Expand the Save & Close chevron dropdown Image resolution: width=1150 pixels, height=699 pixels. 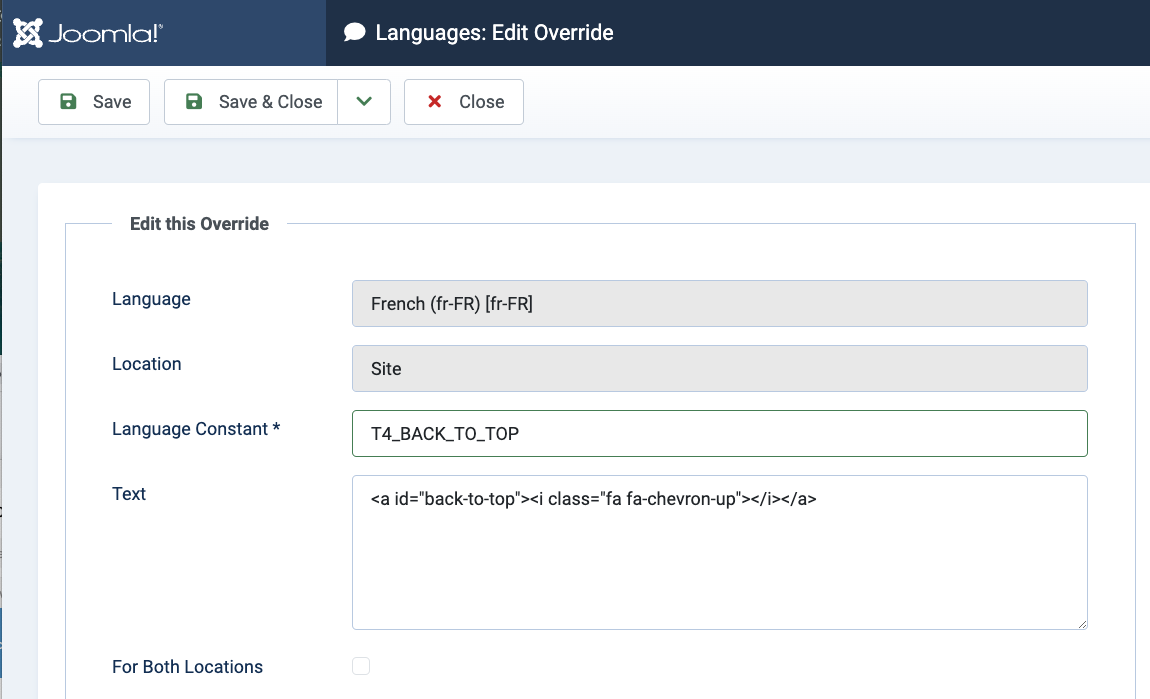(x=364, y=102)
